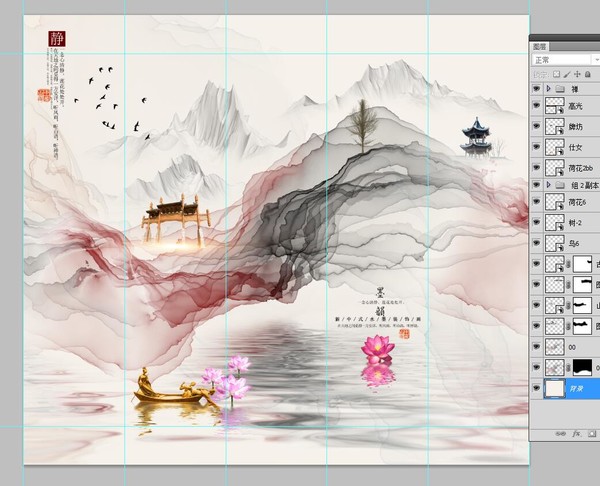Click the mask link chain on 古 layer

coord(569,264)
